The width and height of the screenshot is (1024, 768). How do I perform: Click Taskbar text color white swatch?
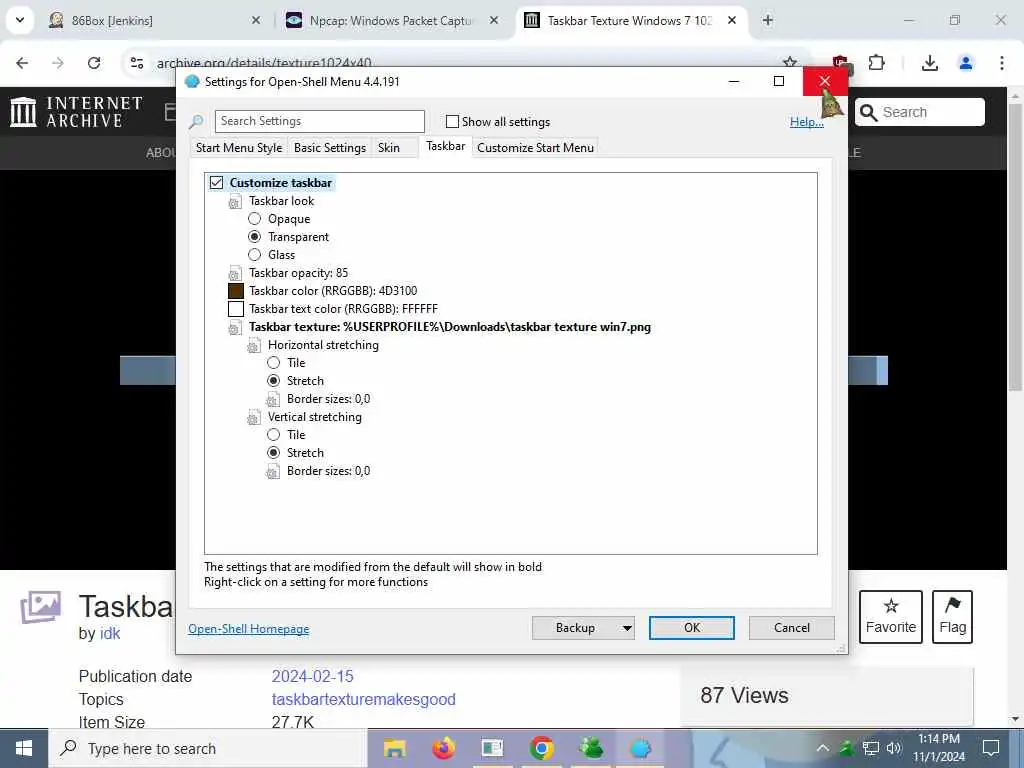pyautogui.click(x=236, y=309)
